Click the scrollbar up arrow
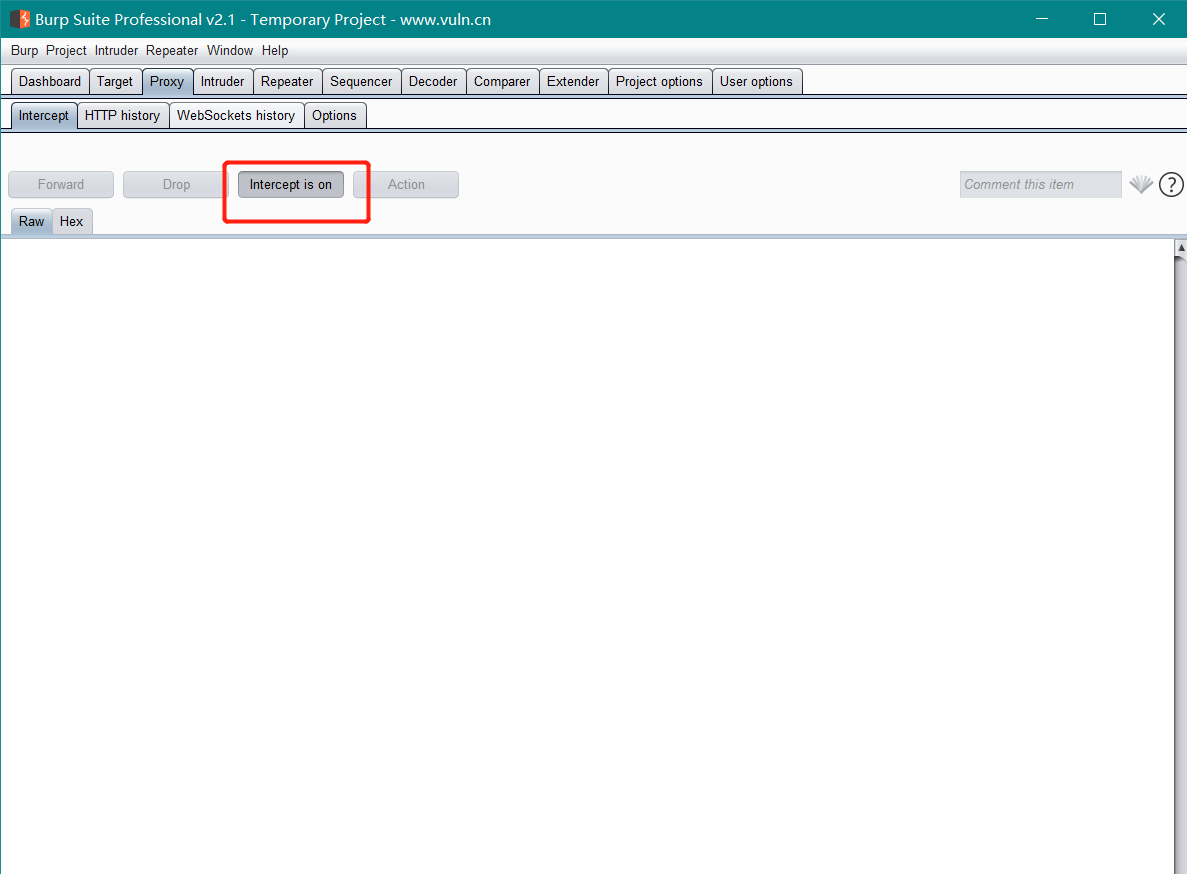Image resolution: width=1187 pixels, height=874 pixels. point(1180,248)
